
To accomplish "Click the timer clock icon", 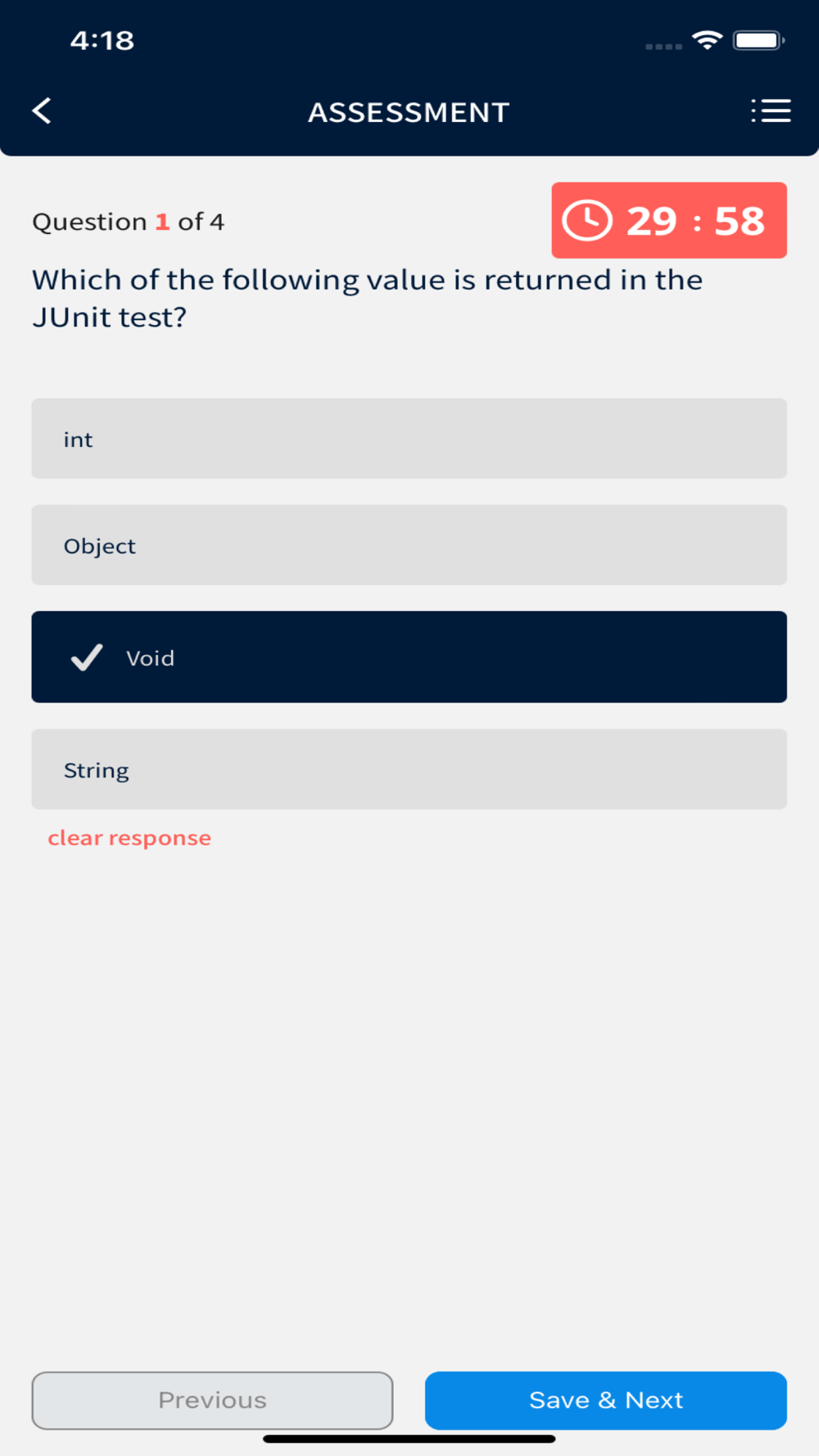I will pyautogui.click(x=586, y=220).
